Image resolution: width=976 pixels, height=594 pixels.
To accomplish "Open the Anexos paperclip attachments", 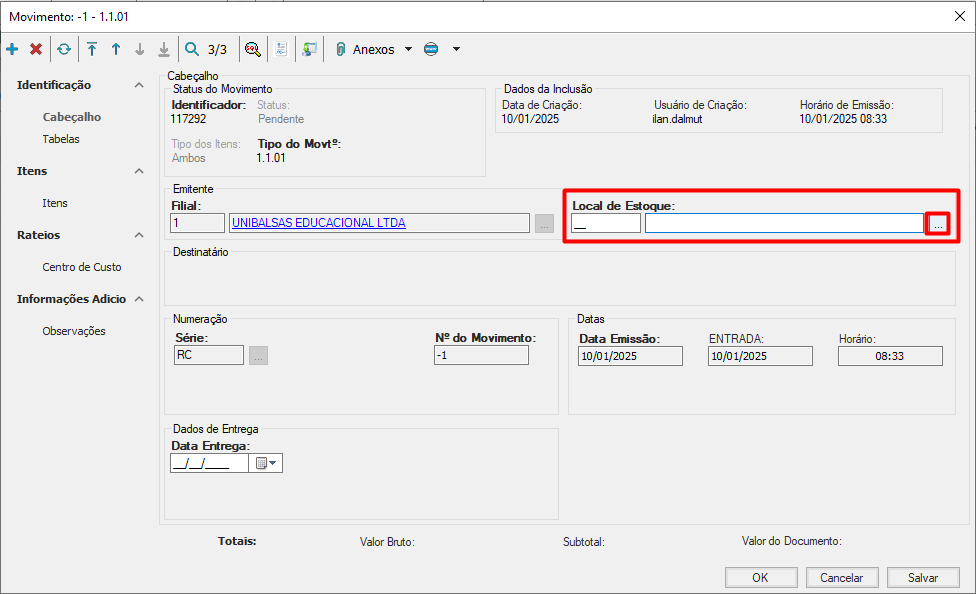I will 365,49.
